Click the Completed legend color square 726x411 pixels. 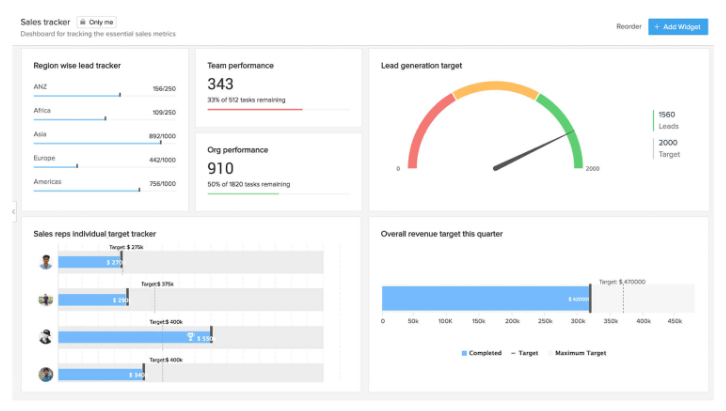click(x=464, y=353)
